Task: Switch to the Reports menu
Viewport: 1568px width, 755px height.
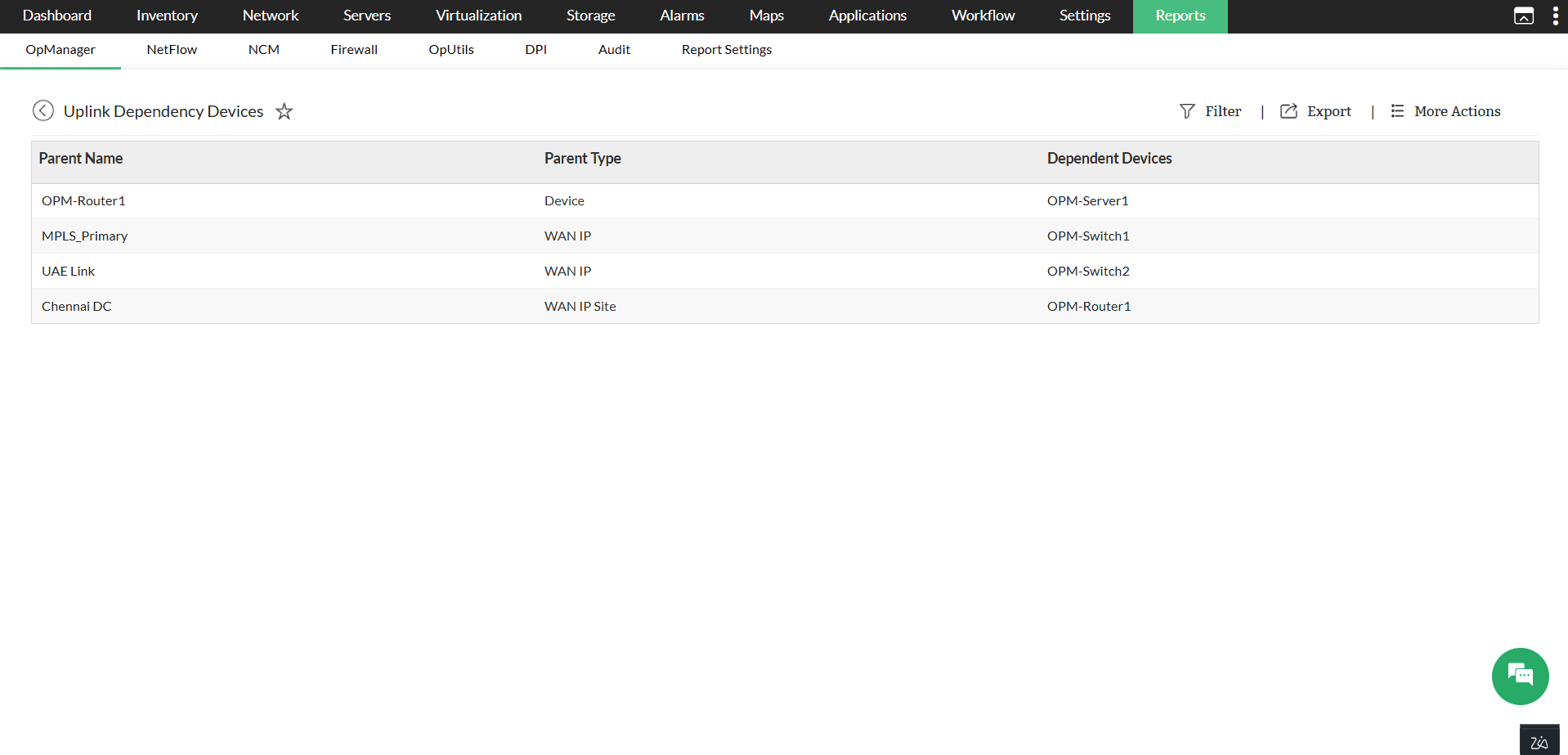Action: point(1180,16)
